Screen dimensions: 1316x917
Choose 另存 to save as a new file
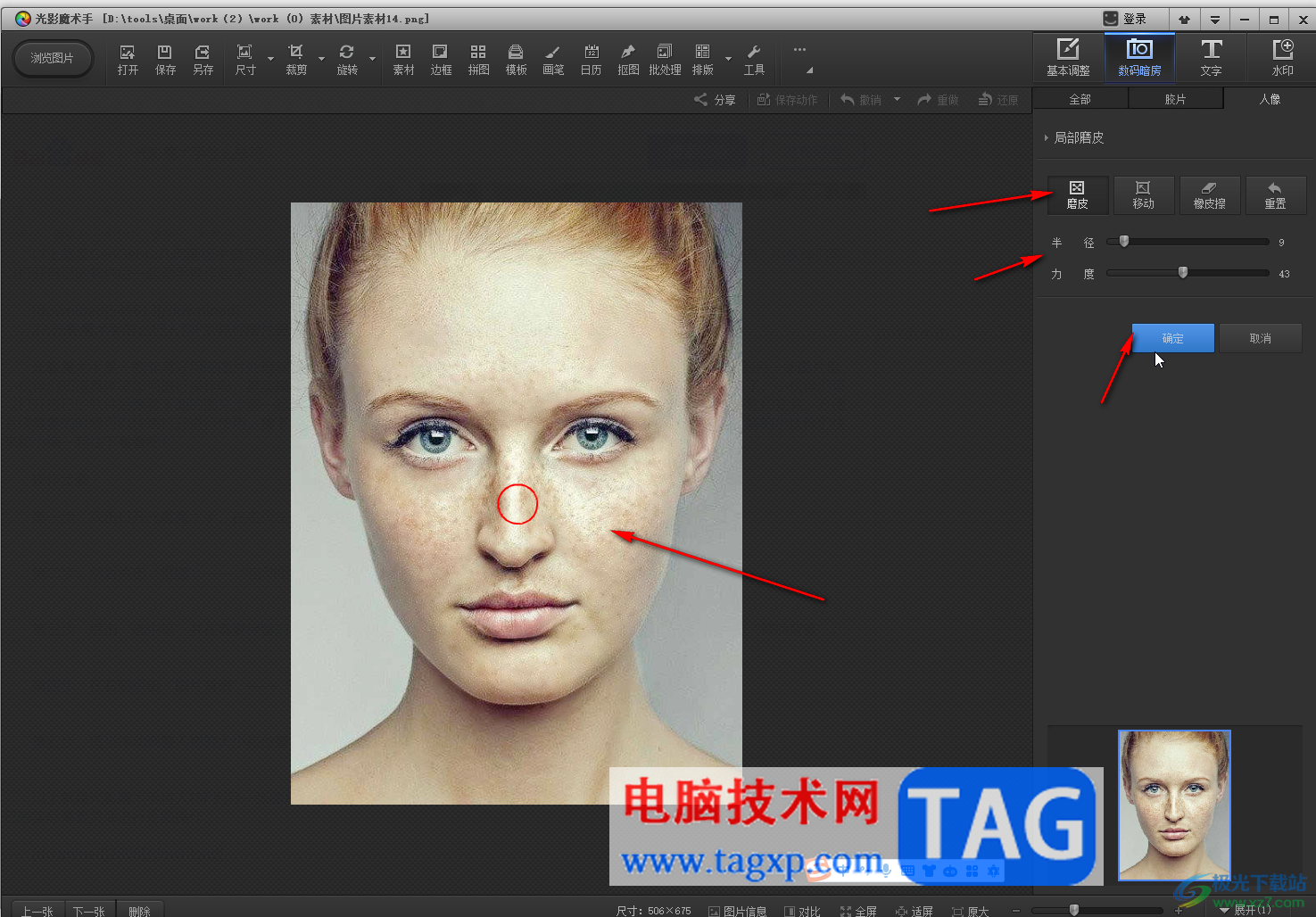coord(203,59)
